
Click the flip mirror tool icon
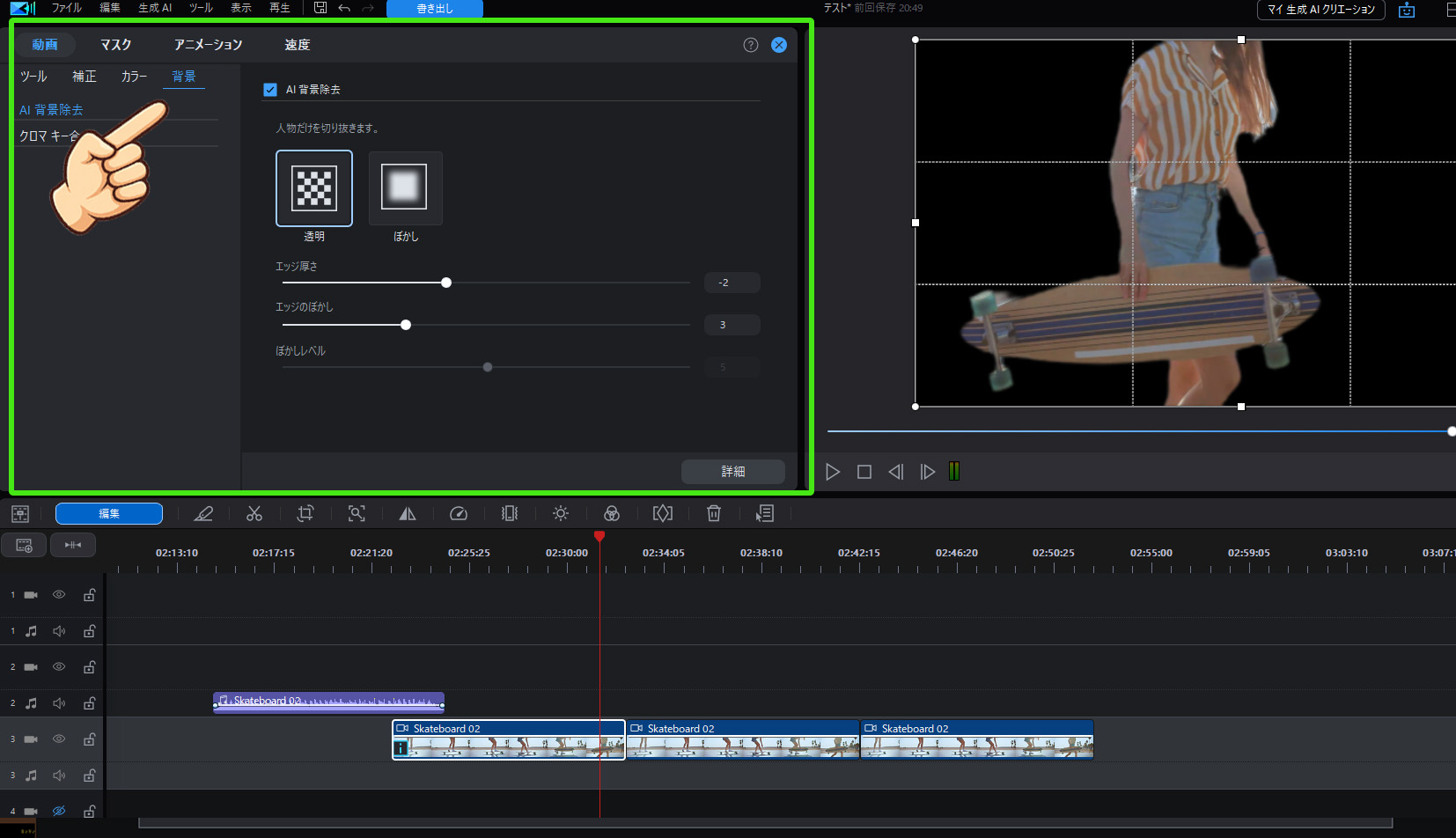tap(408, 513)
